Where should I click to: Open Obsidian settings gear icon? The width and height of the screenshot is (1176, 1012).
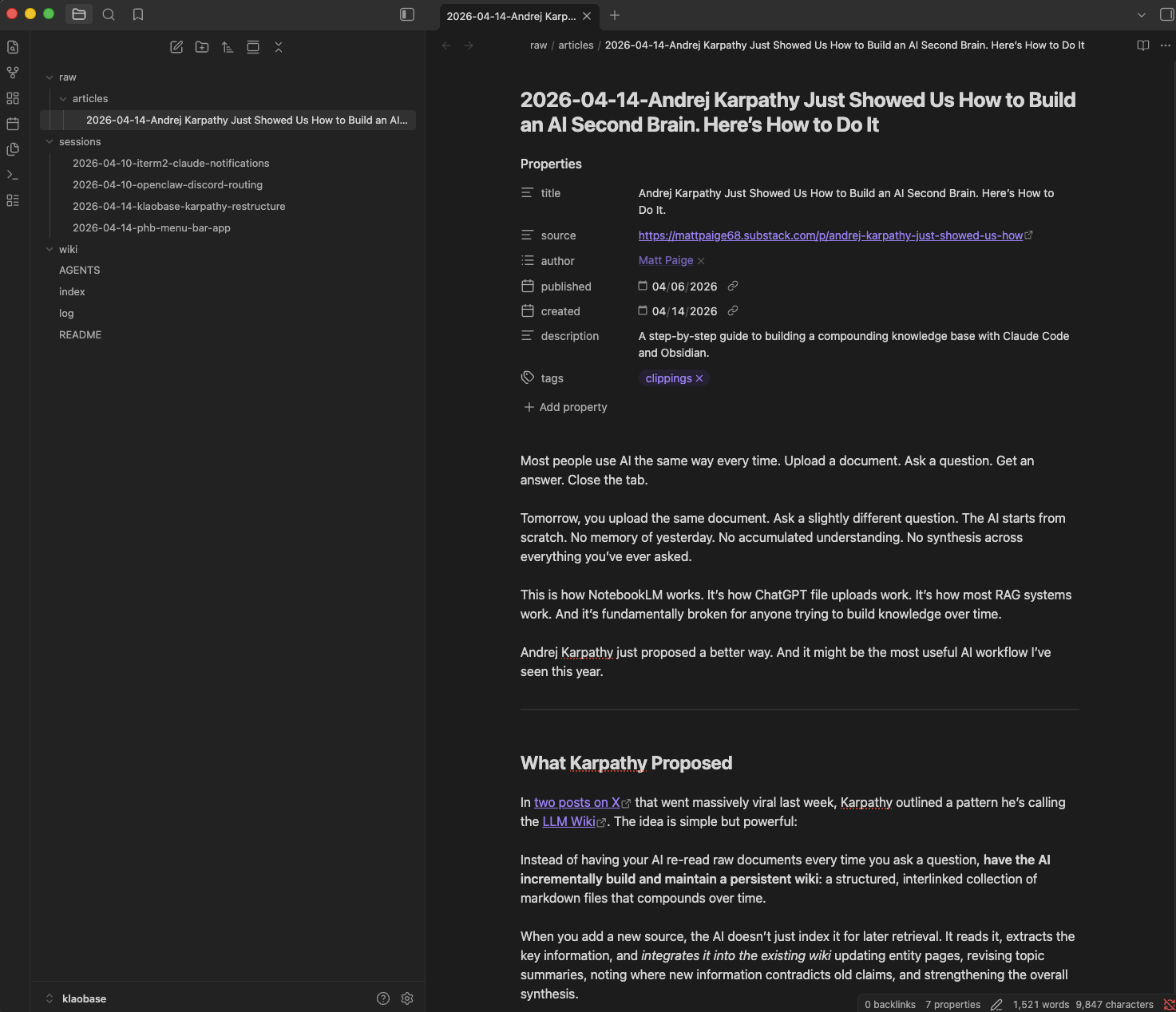point(407,998)
